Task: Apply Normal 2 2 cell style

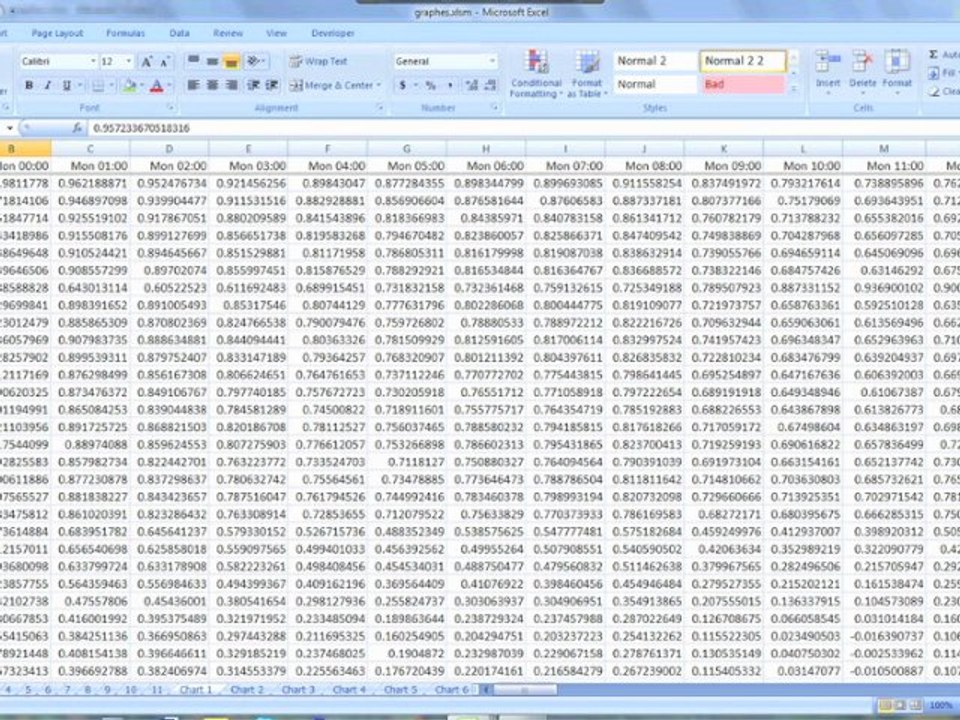Action: 743,61
